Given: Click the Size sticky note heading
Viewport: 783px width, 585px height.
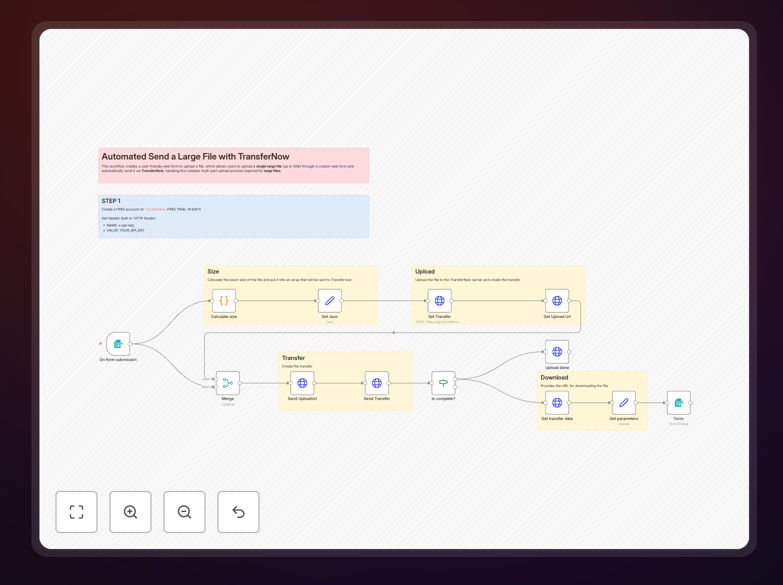Looking at the screenshot, I should coord(213,271).
